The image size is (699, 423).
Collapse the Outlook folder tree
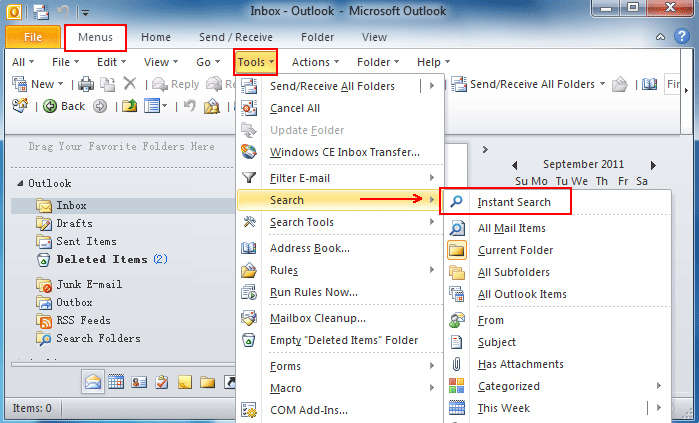tap(20, 184)
